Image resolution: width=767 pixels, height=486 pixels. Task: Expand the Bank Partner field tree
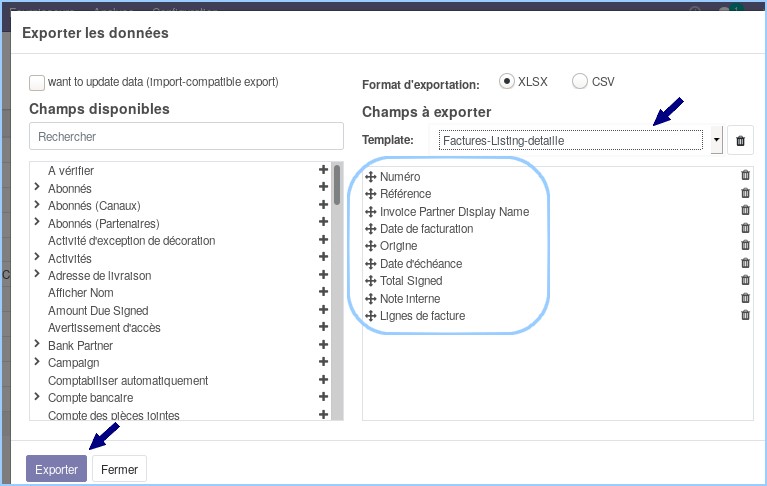tap(37, 344)
